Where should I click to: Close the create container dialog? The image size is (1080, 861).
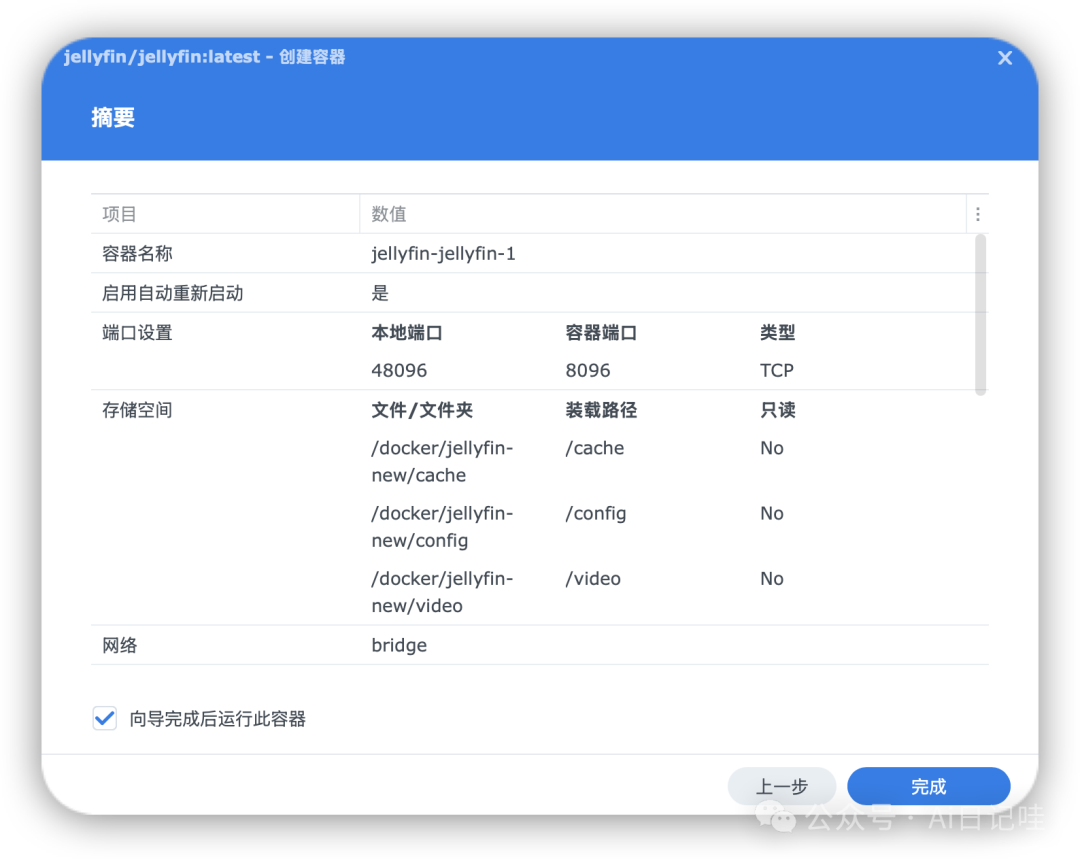[1004, 58]
